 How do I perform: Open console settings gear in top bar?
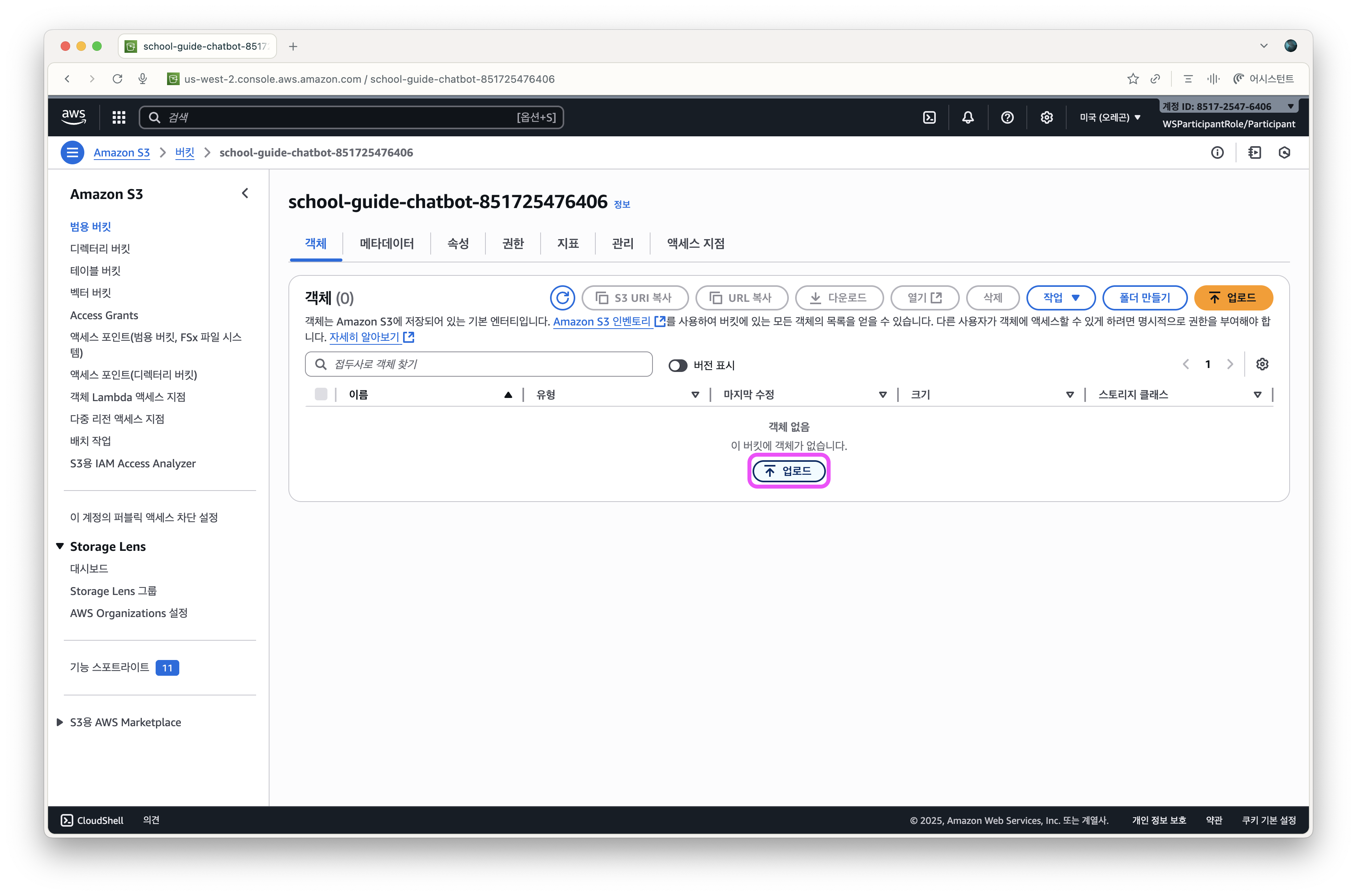click(1046, 117)
